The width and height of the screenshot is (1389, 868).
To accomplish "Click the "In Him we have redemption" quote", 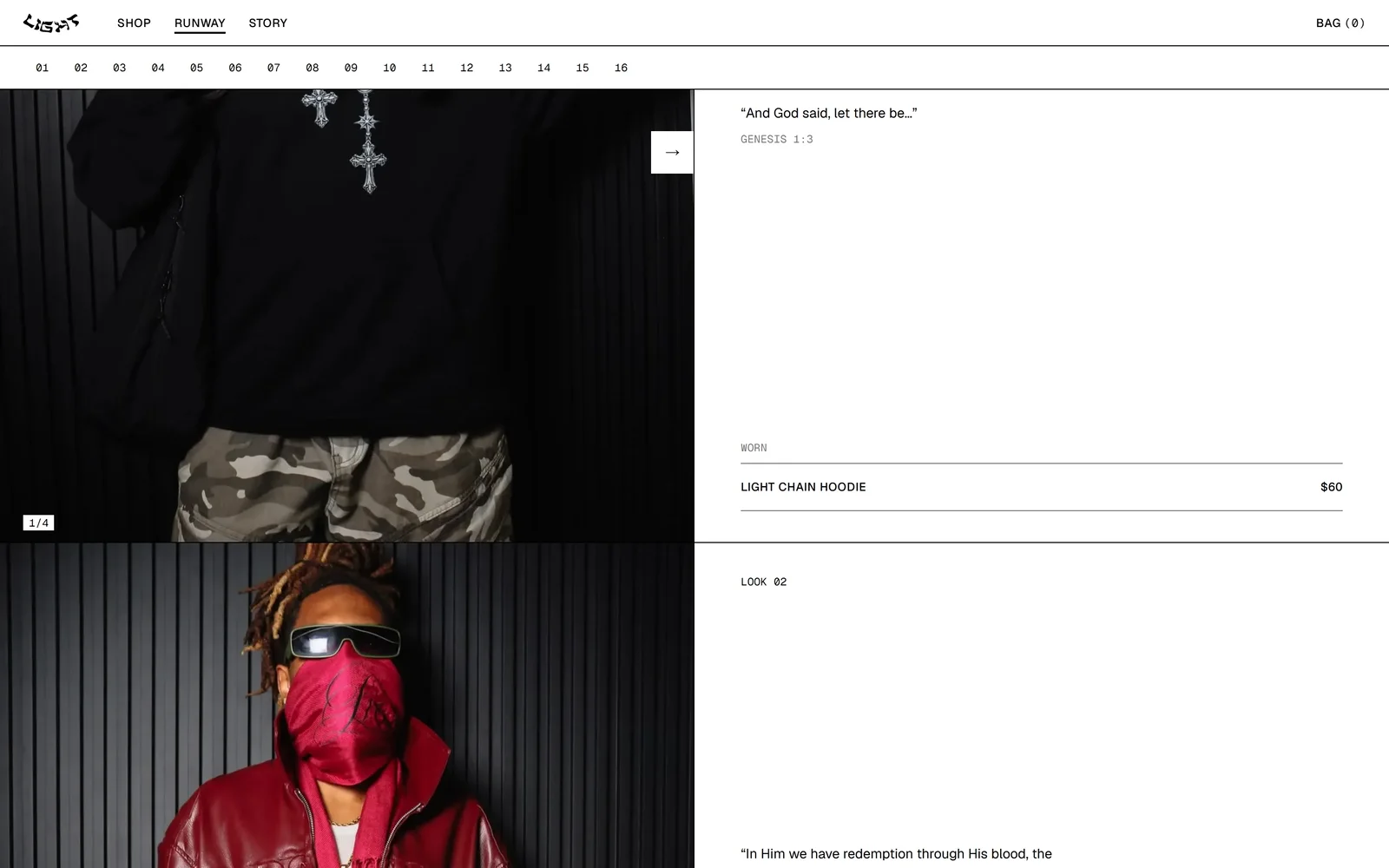I will tap(896, 854).
